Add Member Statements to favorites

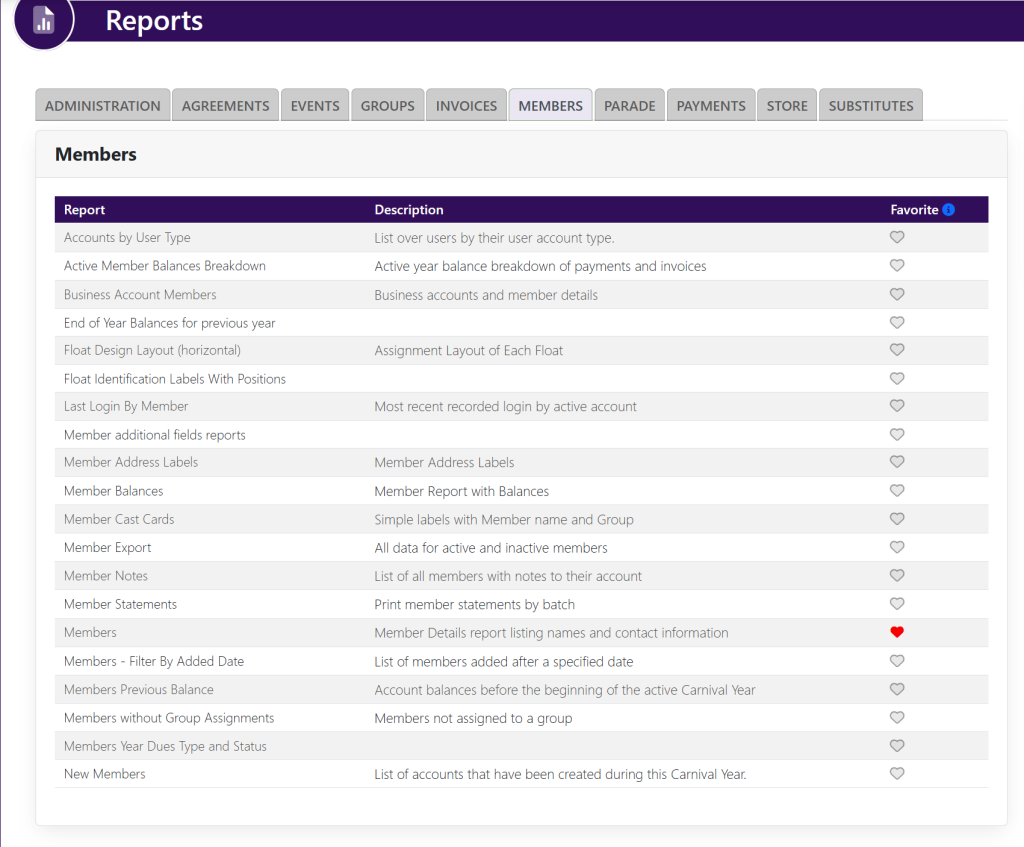(x=897, y=604)
